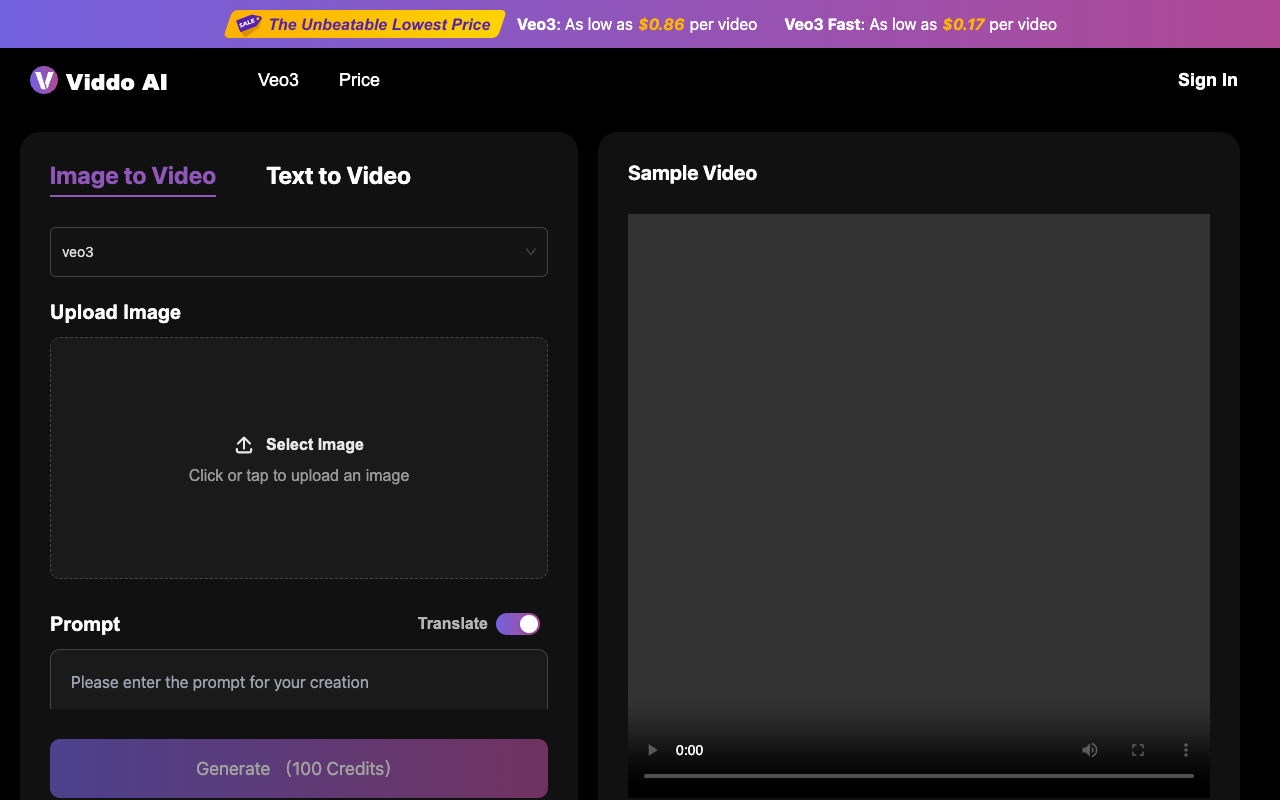Open the video player more options menu
The width and height of the screenshot is (1280, 800).
pyautogui.click(x=1186, y=750)
